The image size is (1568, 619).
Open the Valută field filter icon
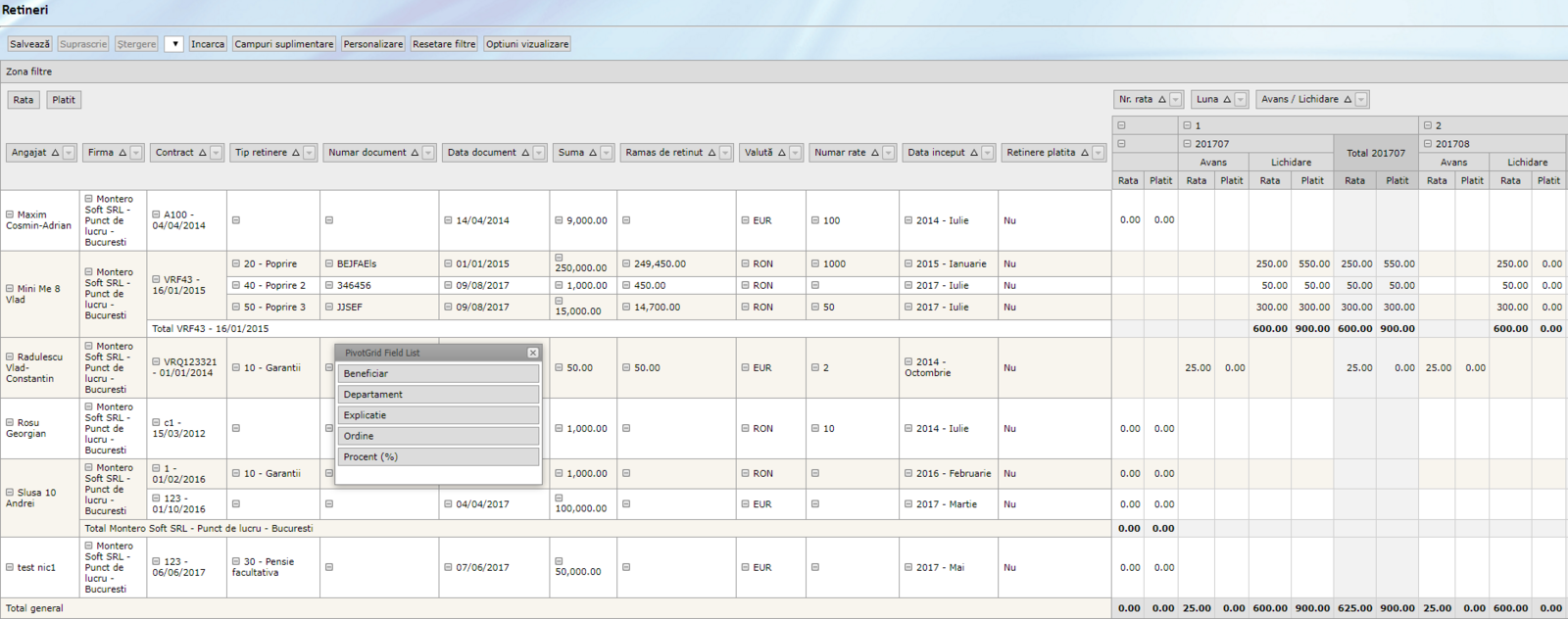click(795, 153)
